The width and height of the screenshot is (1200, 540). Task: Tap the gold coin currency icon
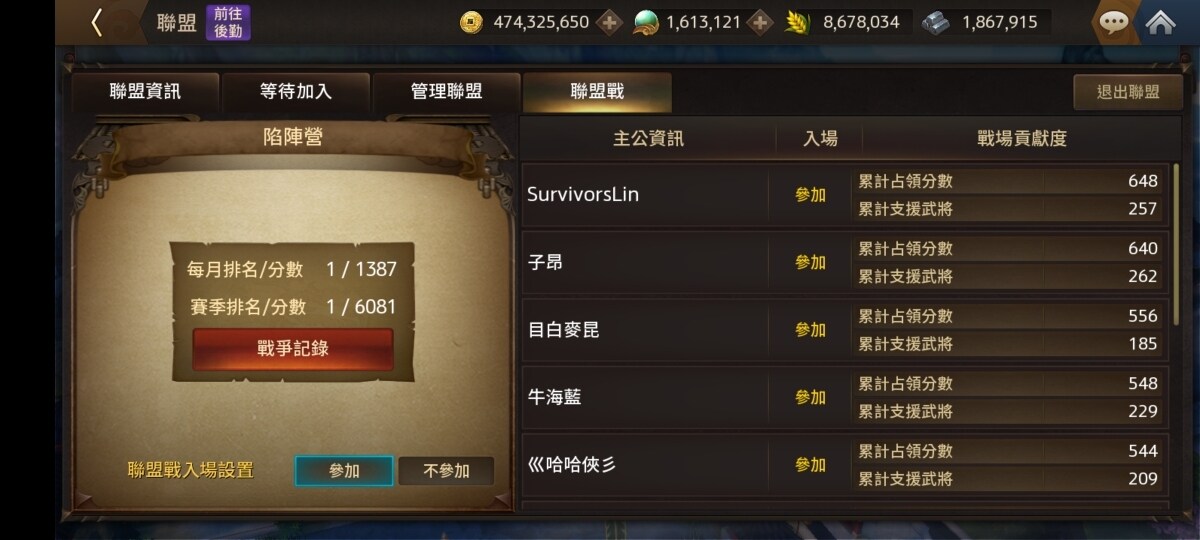[471, 22]
